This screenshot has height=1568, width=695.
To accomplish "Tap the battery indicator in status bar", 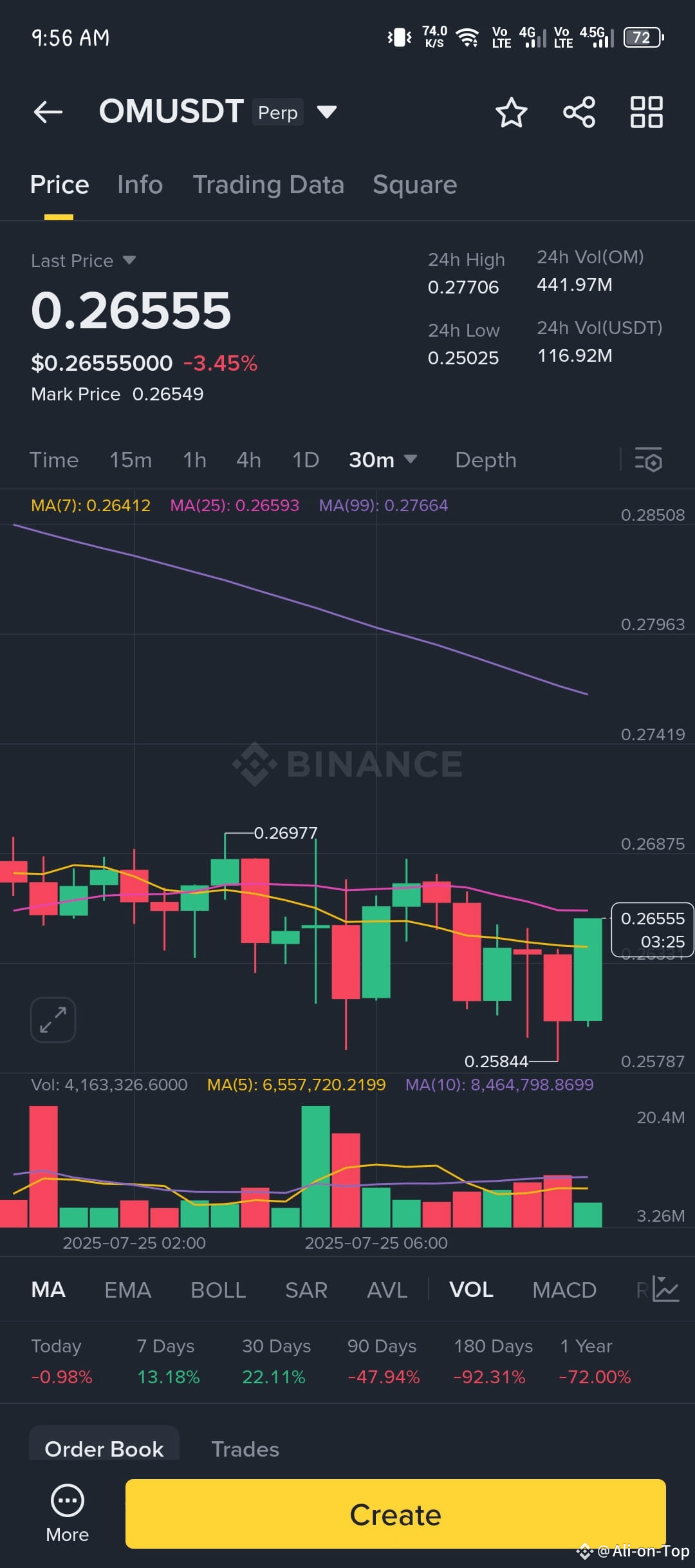I will [644, 37].
